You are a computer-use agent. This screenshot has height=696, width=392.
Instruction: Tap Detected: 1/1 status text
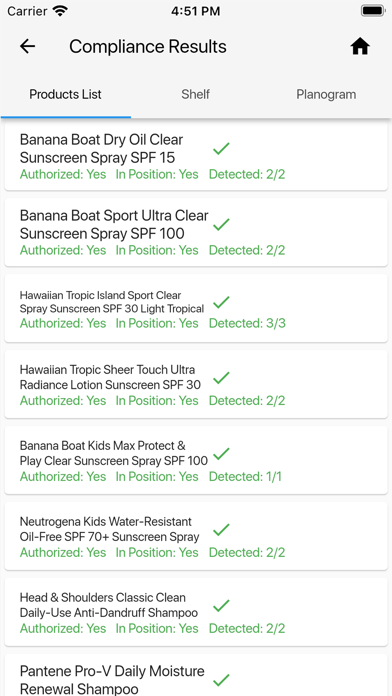point(245,476)
